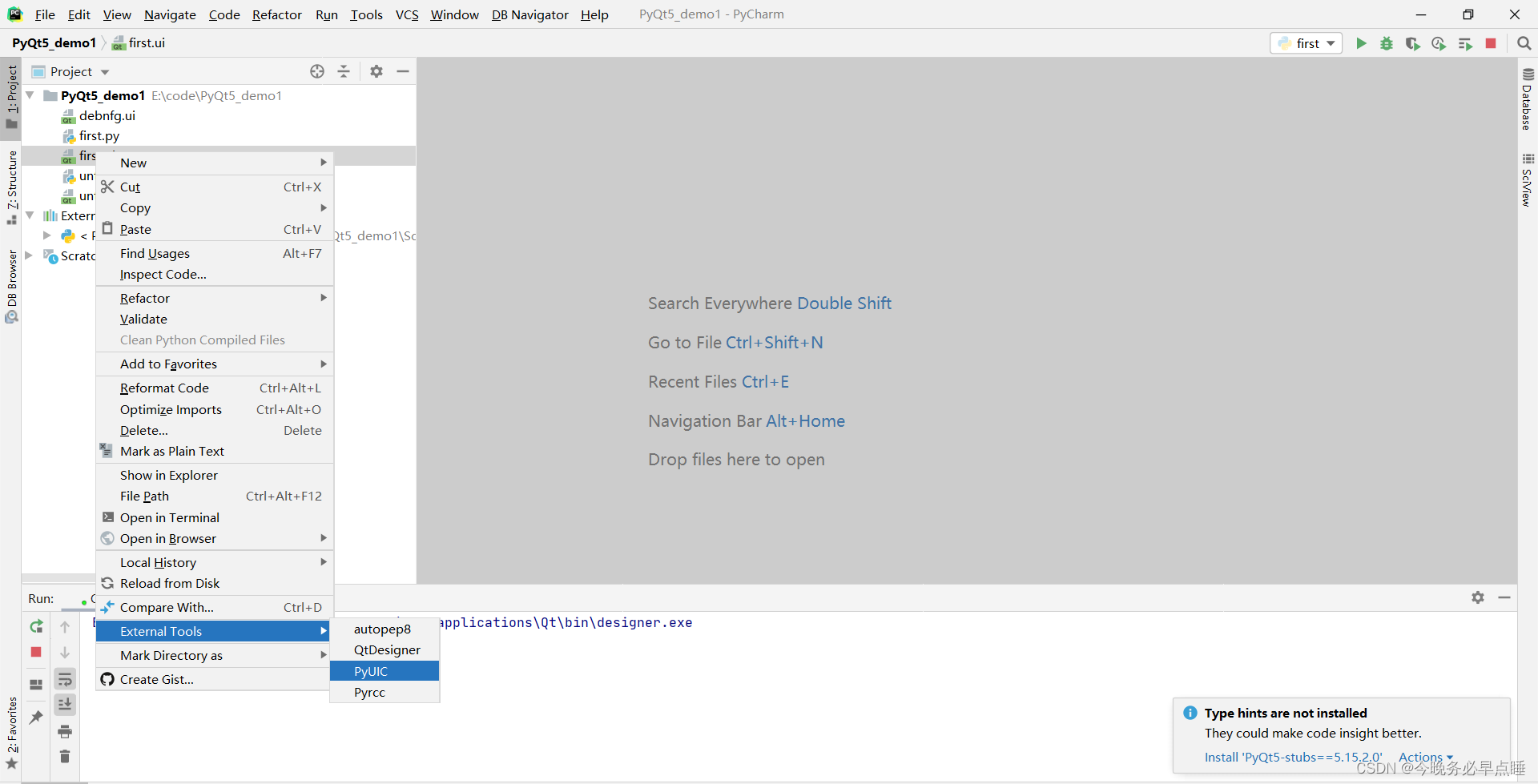Expand the Scratches and Consoles node
This screenshot has width=1538, height=784.
30,255
